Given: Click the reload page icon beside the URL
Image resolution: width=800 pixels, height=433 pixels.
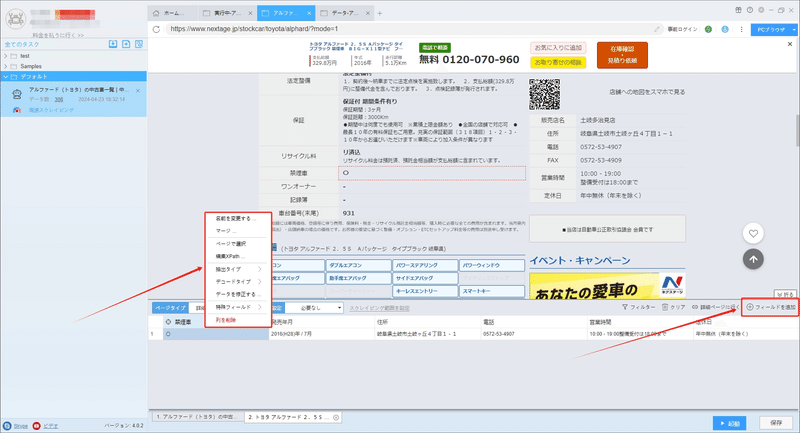Looking at the screenshot, I should 156,29.
